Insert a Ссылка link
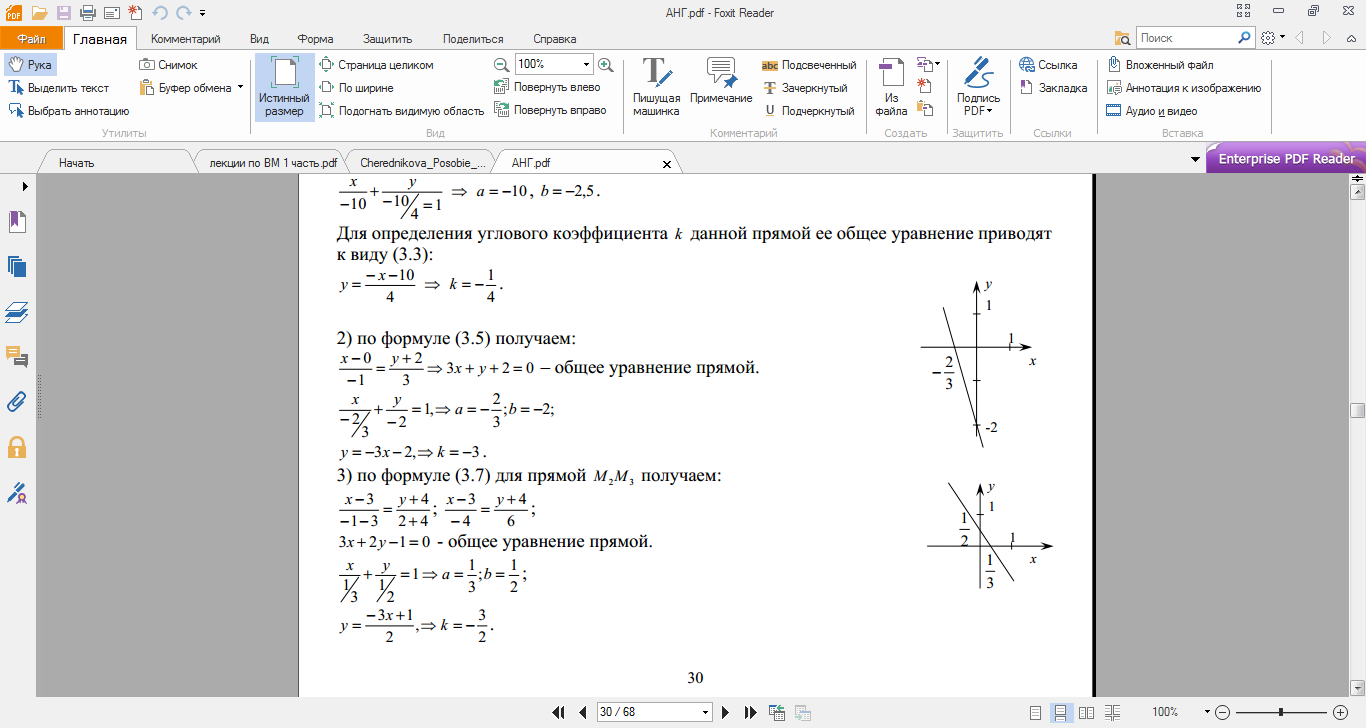 pos(1048,64)
